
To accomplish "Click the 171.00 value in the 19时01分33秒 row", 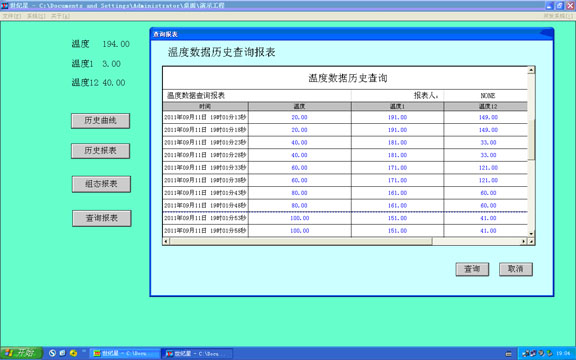I will (x=397, y=168).
